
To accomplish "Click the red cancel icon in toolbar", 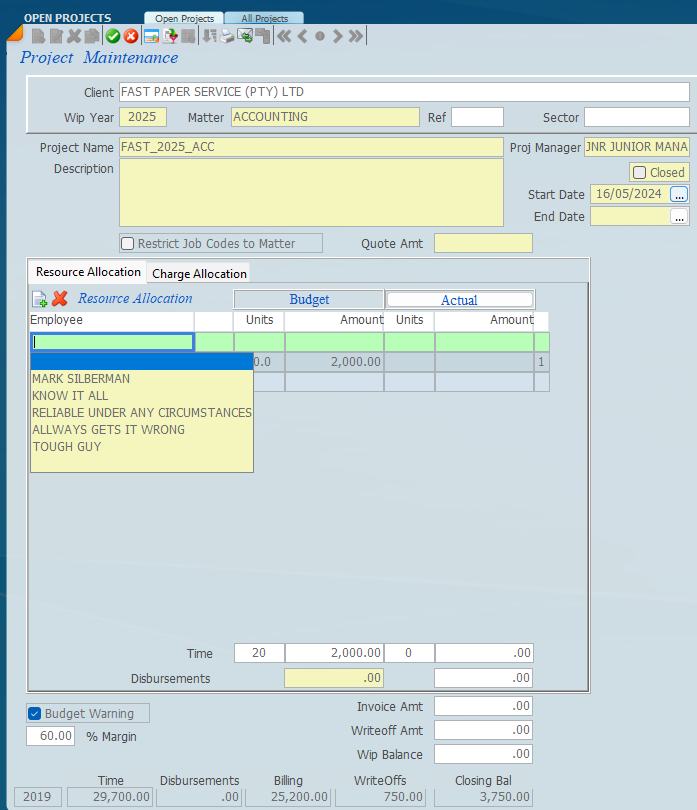I will pos(130,36).
